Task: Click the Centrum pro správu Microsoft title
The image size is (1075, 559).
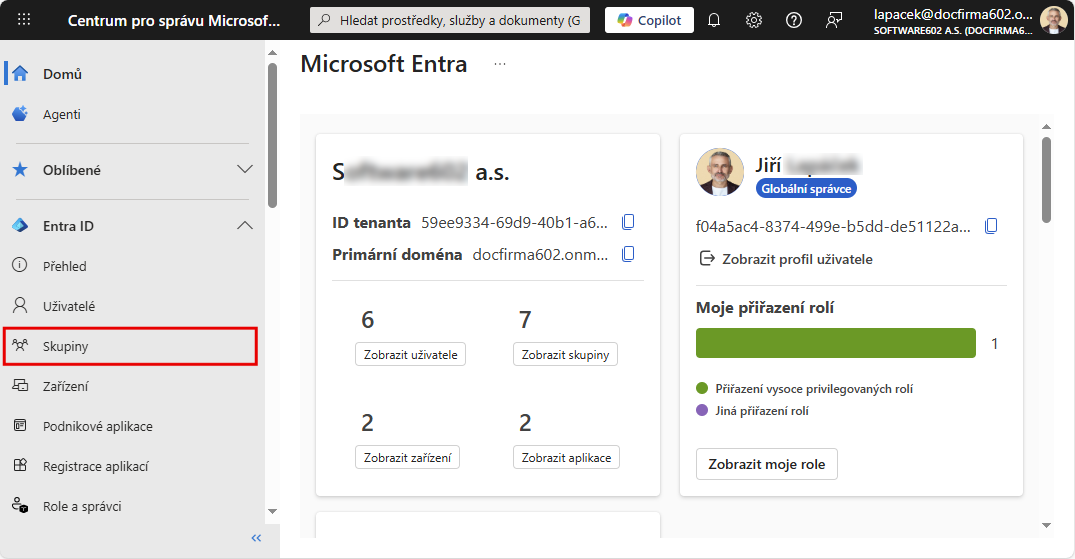Action: click(x=173, y=21)
